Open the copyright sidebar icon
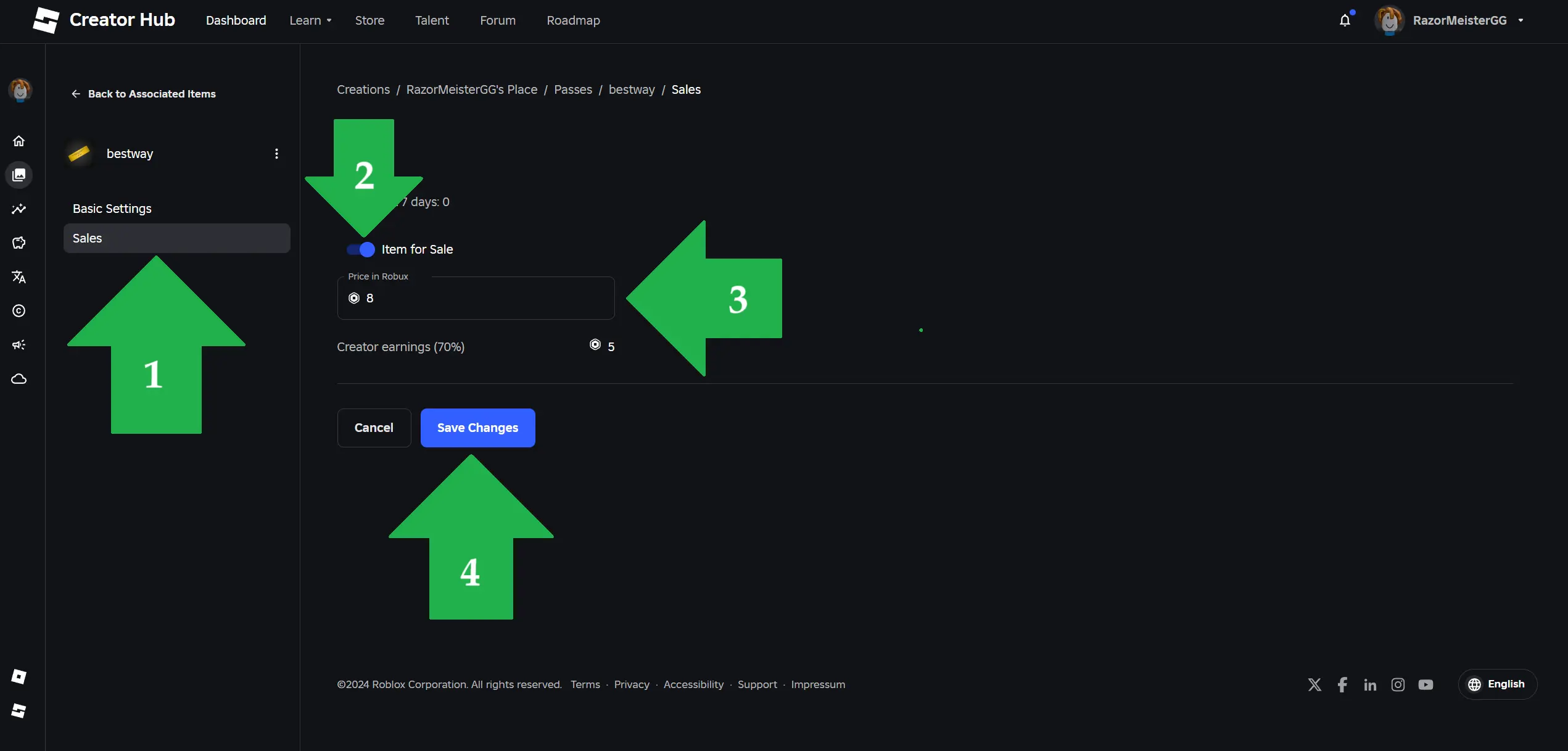 point(19,311)
